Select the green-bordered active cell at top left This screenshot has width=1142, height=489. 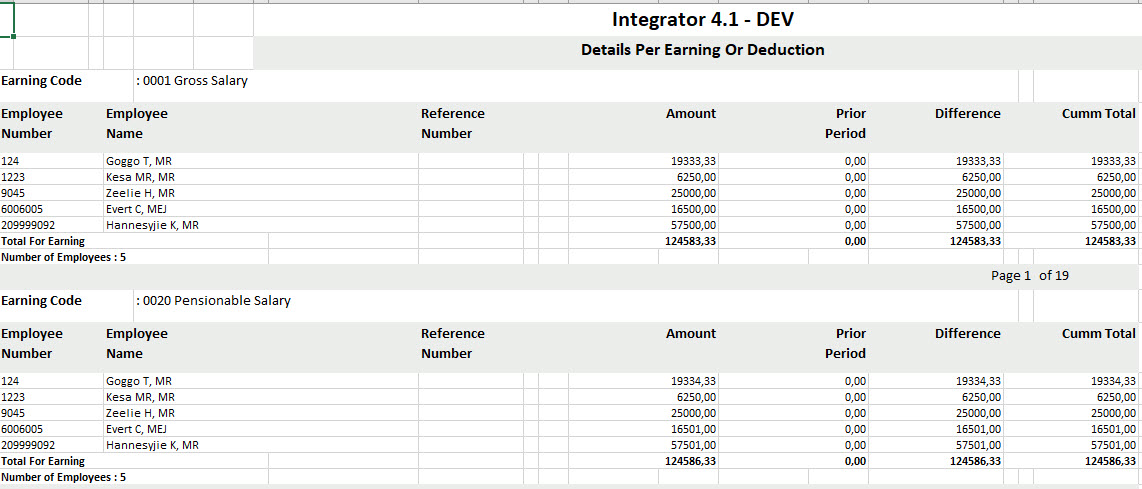[x=7, y=20]
